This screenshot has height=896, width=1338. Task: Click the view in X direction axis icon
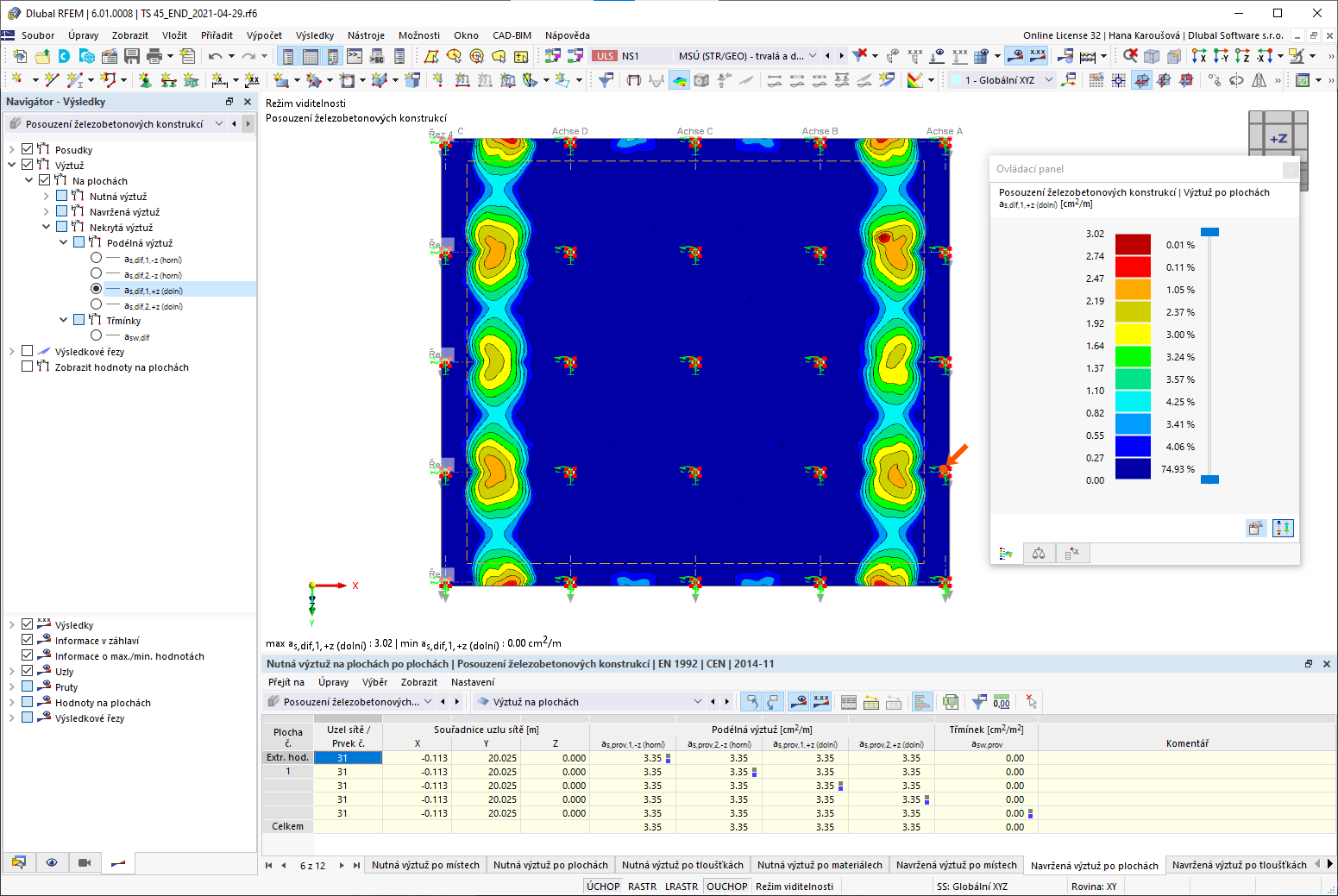tap(1199, 56)
